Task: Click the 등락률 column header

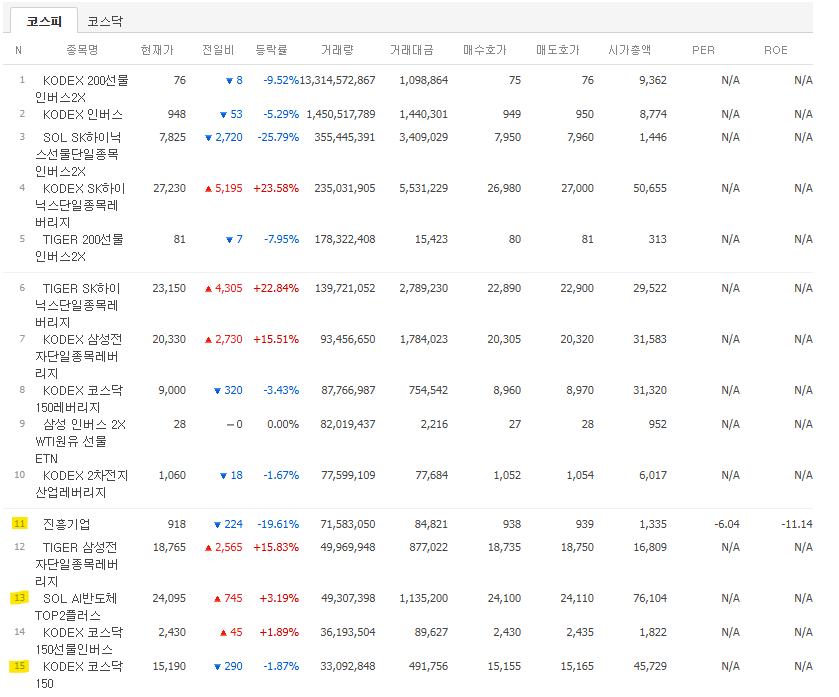Action: coord(271,50)
